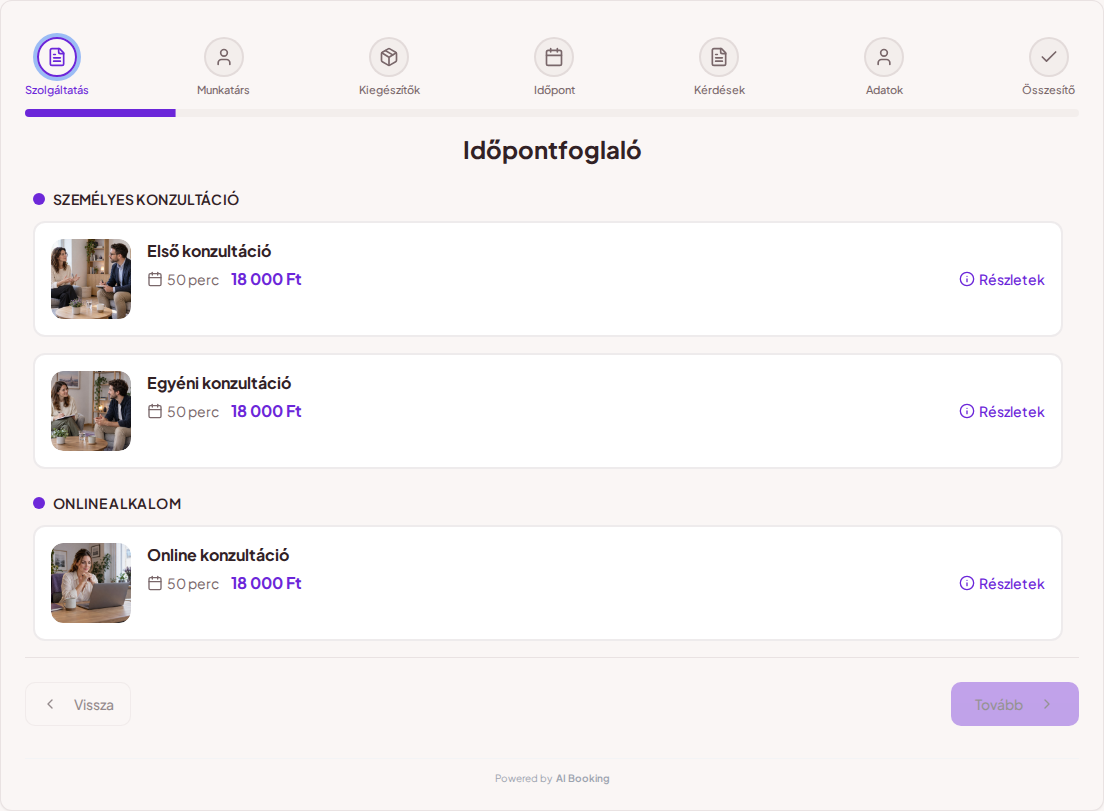Viewport: 1104px width, 811px height.
Task: Click the right chevron in Tovább button
Action: point(1047,704)
